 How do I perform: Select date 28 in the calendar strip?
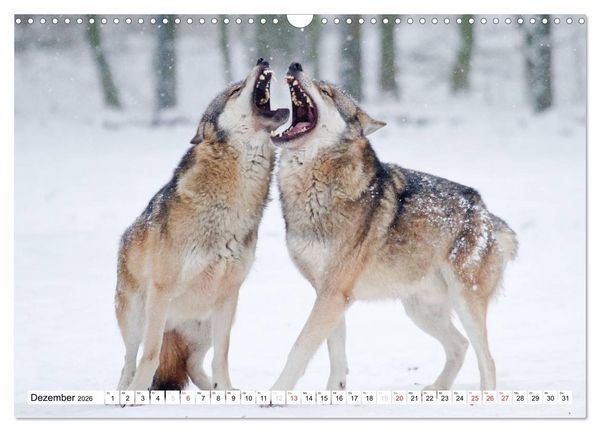(520, 398)
